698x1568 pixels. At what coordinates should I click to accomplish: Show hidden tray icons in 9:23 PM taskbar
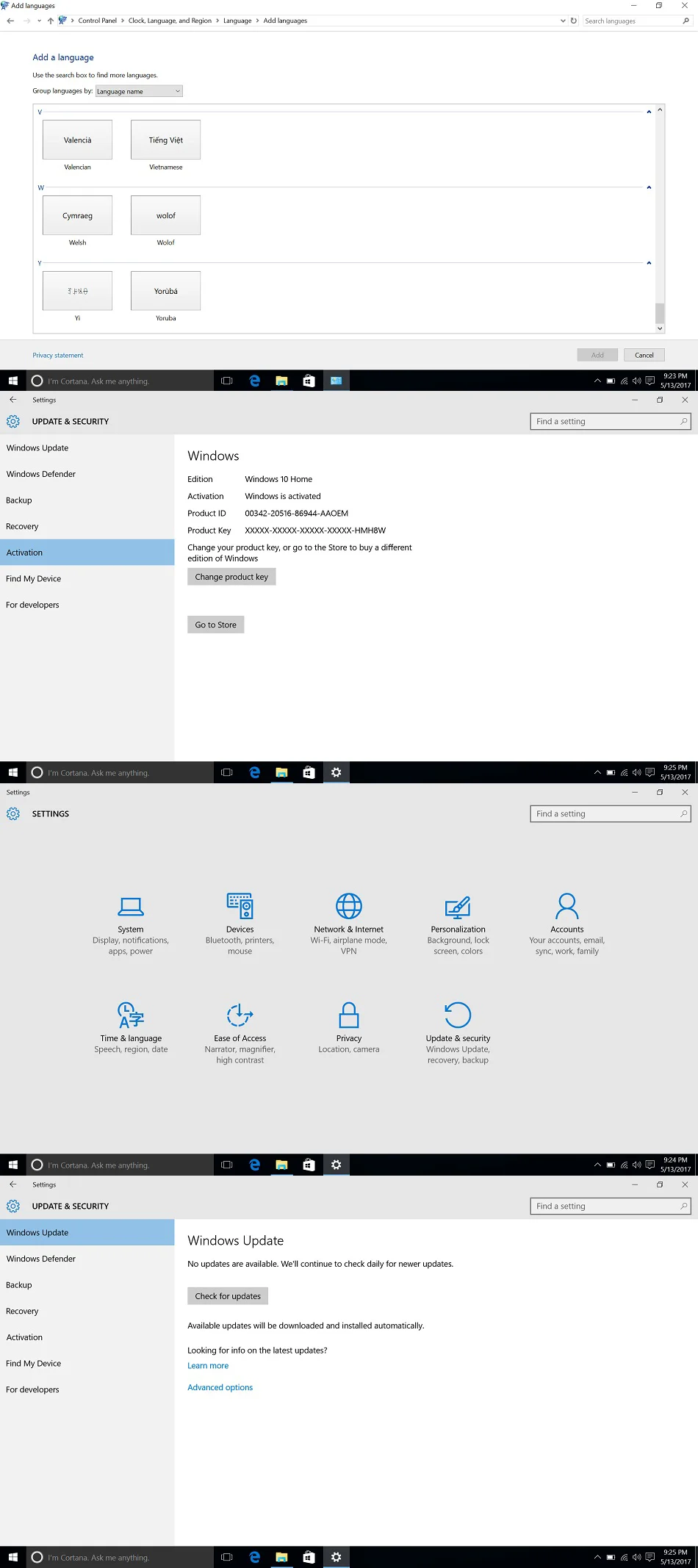[597, 381]
